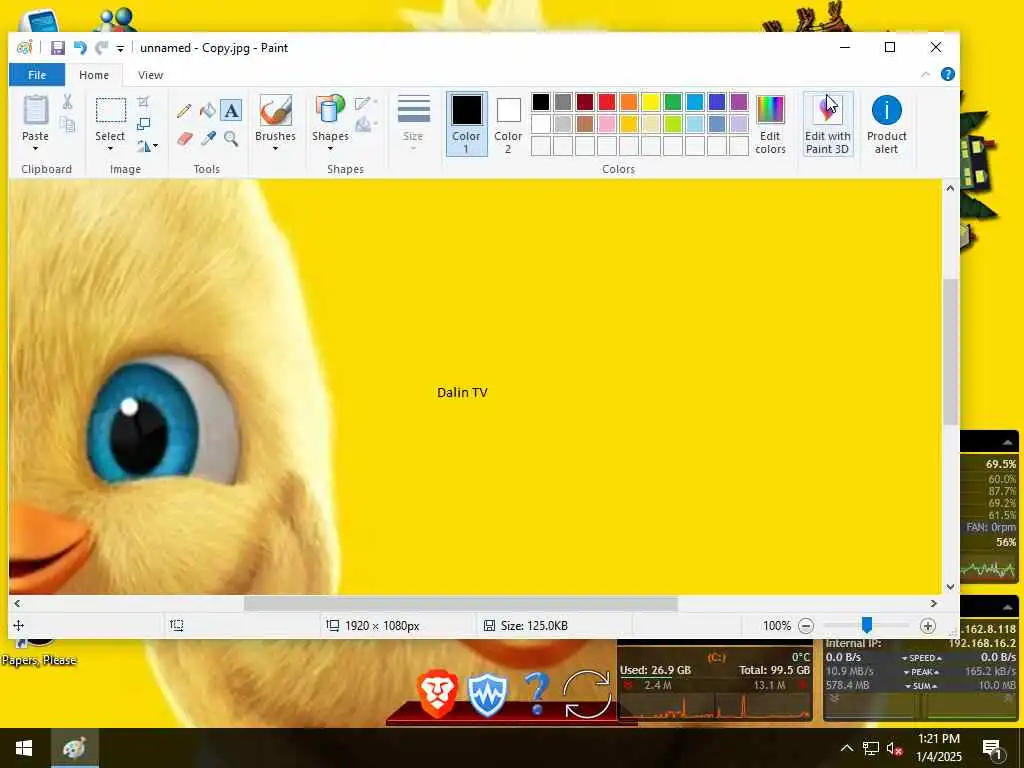Open the Paste dropdown arrow
This screenshot has height=768, width=1024.
coord(35,149)
